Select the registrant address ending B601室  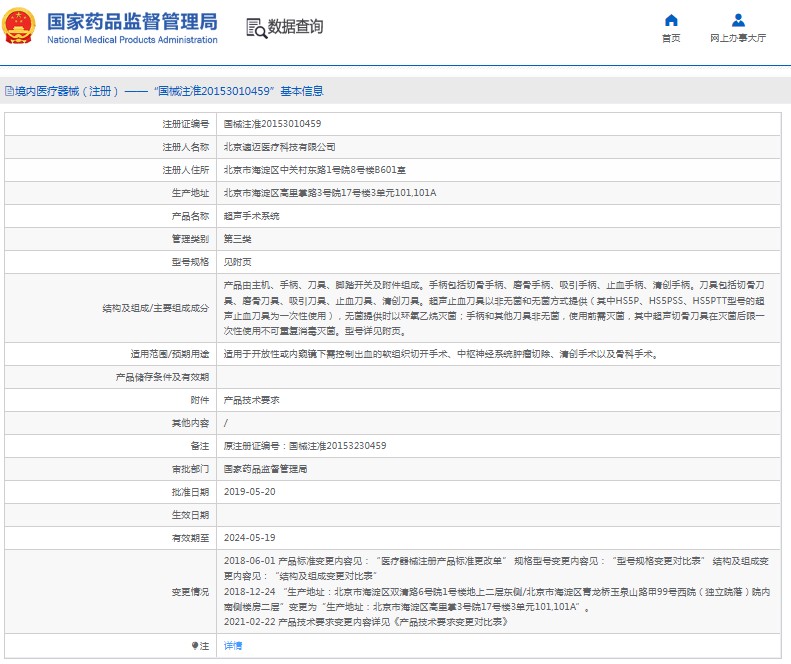coord(314,170)
